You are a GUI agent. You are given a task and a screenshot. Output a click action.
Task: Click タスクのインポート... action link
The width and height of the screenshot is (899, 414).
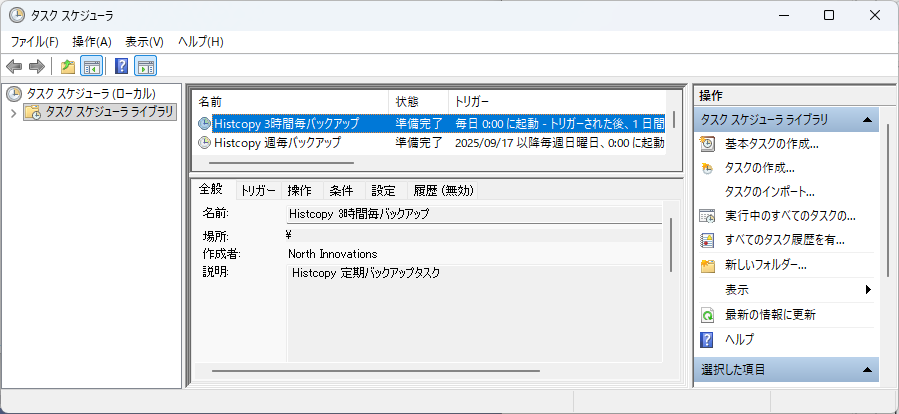769,192
